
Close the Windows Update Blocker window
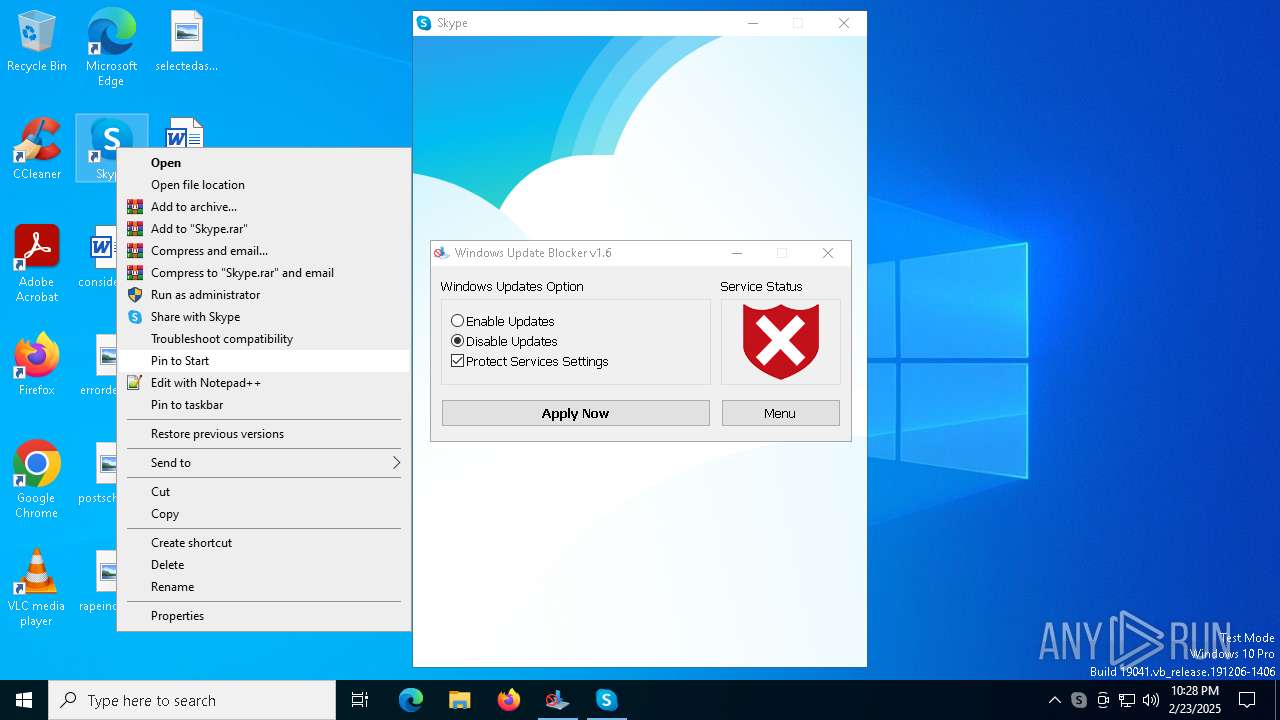coord(828,253)
